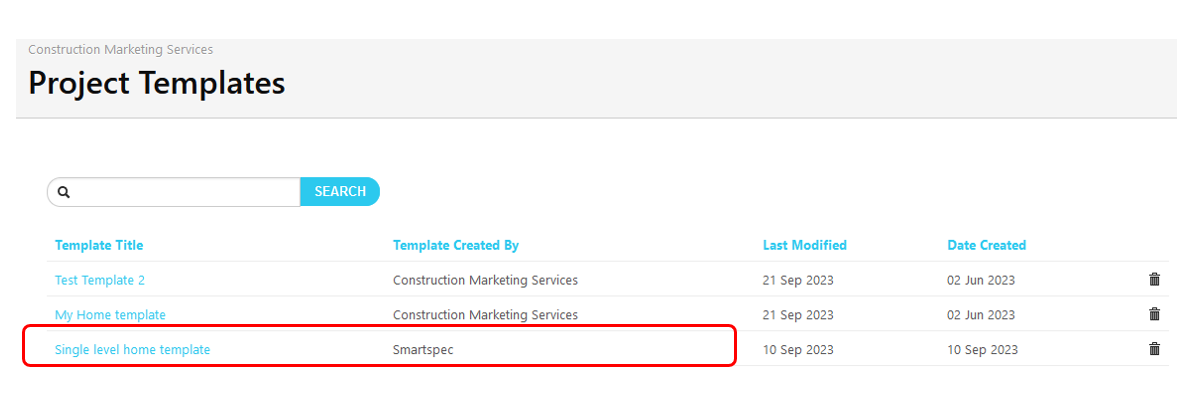Sort by Last Modified column header
Image resolution: width=1196 pixels, height=411 pixels.
point(804,245)
